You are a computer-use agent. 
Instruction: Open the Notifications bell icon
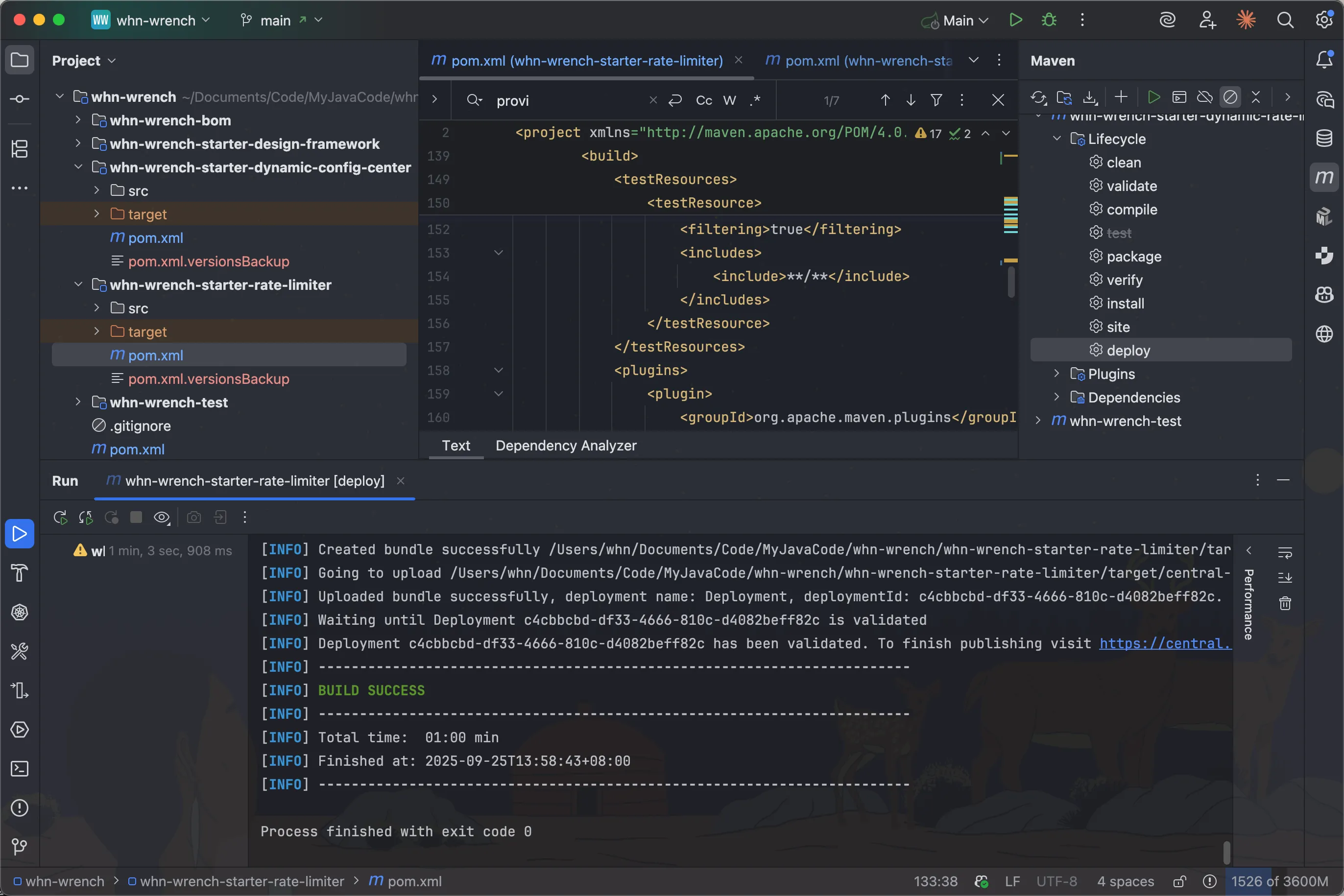[1324, 59]
